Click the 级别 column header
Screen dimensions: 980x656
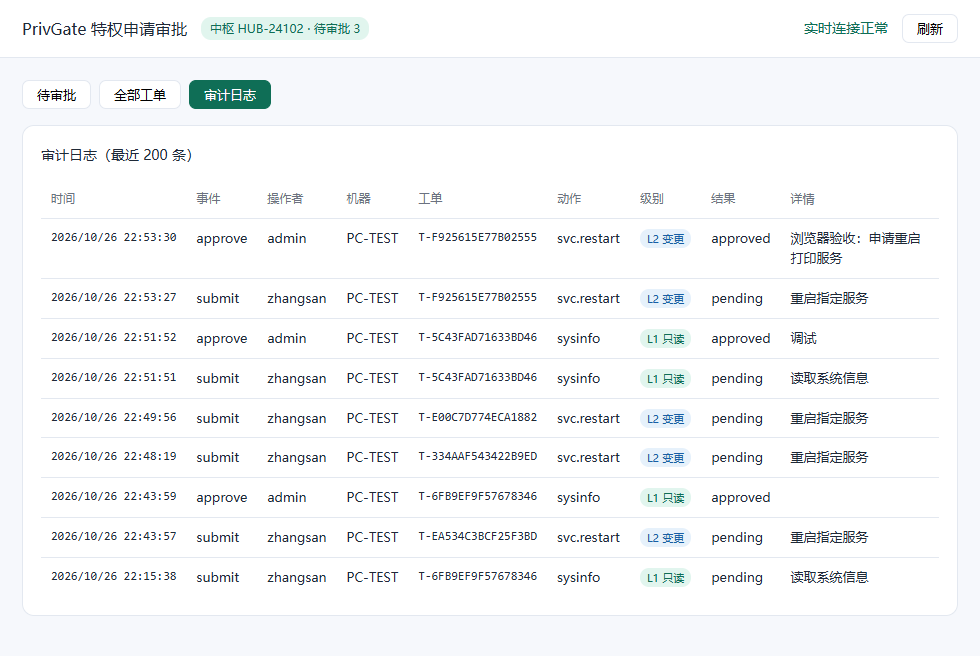(652, 199)
